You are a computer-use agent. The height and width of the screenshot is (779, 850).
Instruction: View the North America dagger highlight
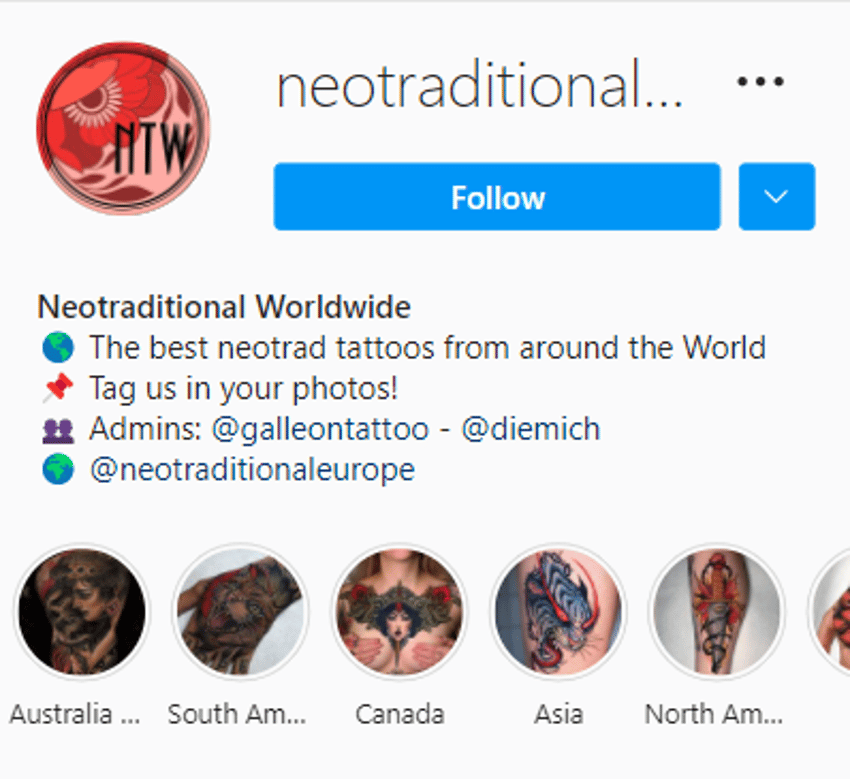click(717, 611)
